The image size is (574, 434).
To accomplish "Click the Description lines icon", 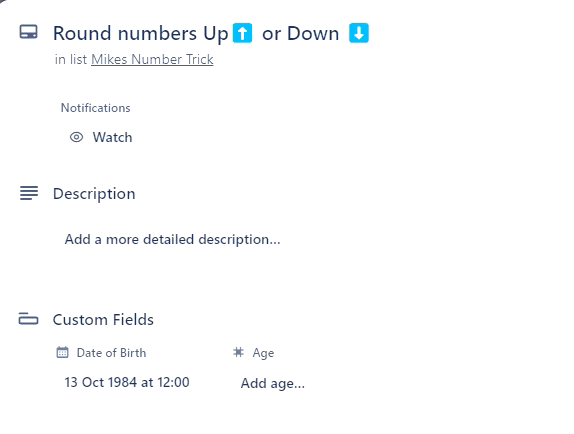I will (29, 193).
